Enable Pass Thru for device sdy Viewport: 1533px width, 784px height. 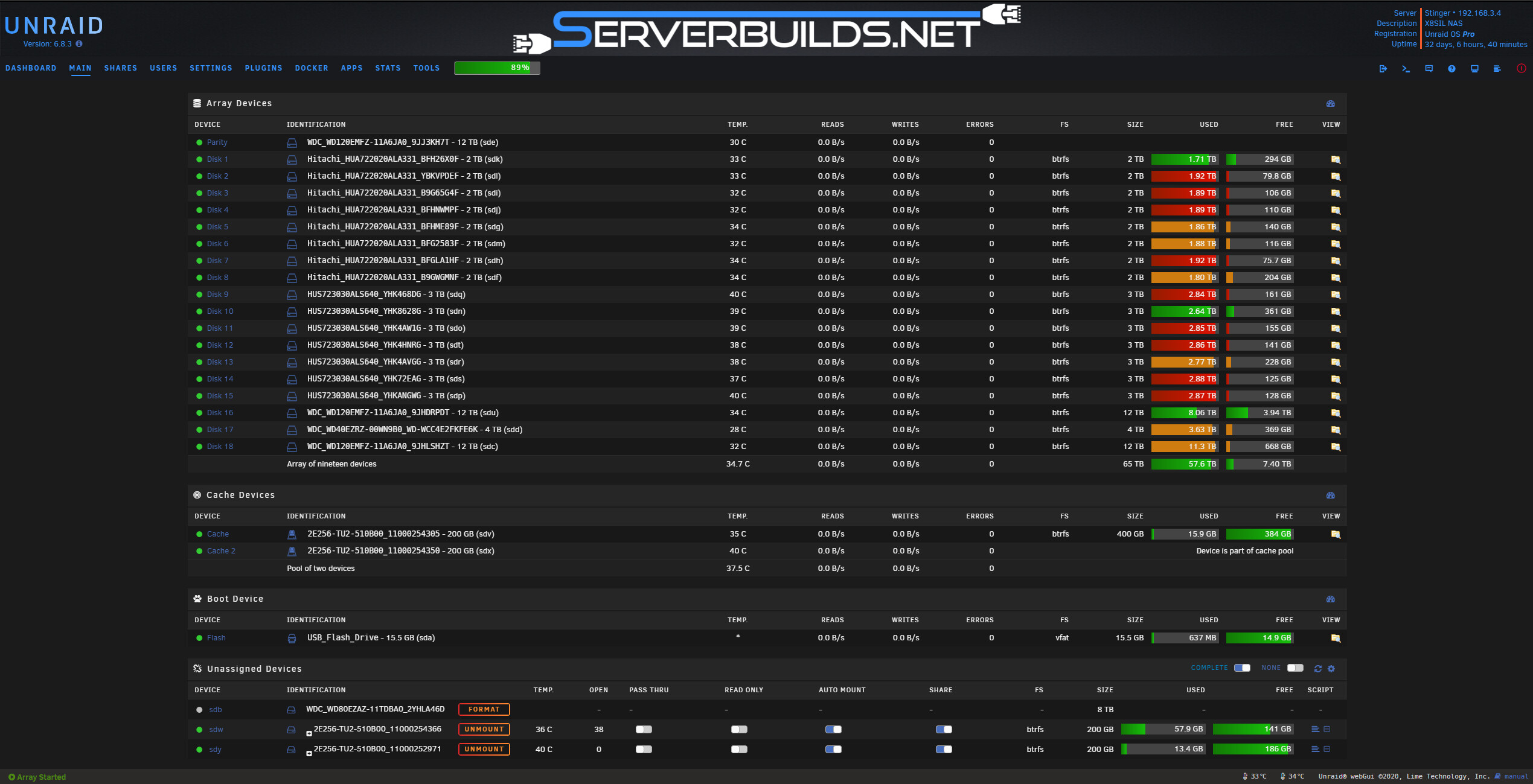click(x=644, y=750)
